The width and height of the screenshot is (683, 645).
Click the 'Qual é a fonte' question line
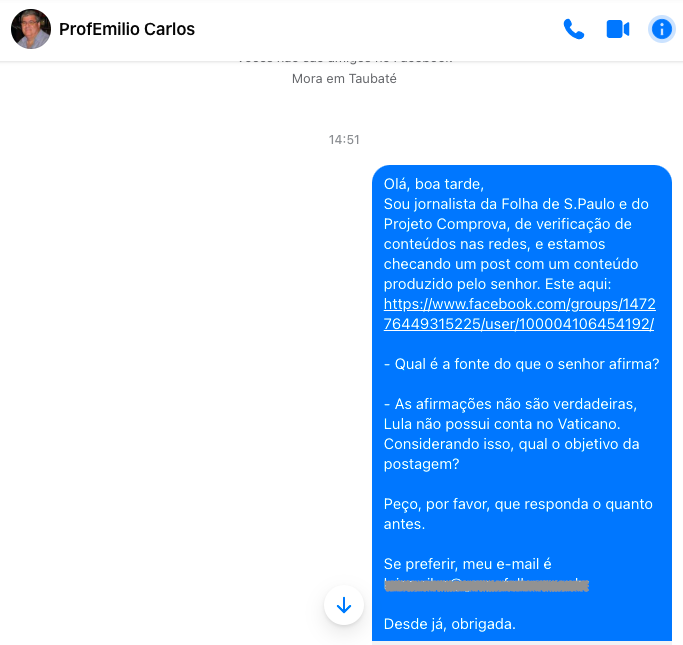(x=521, y=364)
